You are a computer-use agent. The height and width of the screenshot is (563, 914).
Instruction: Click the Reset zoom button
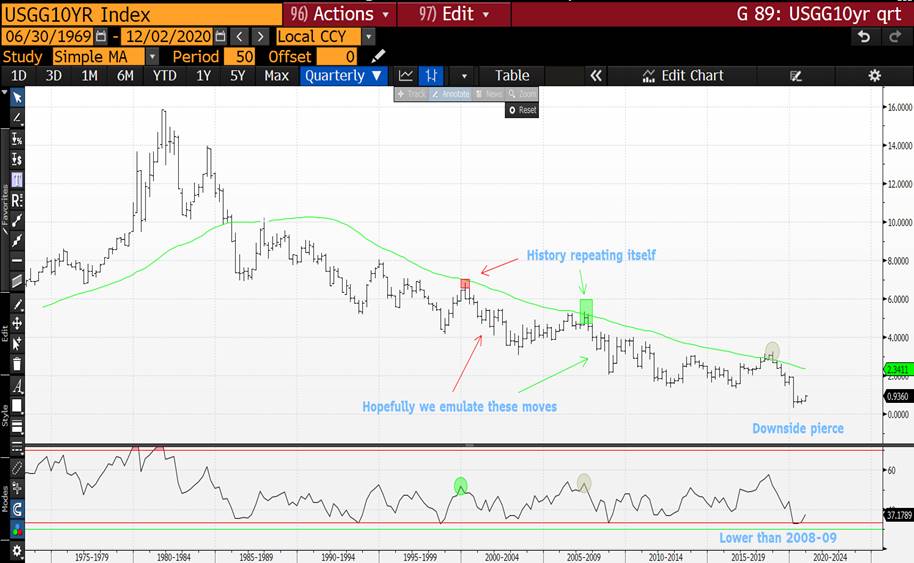pyautogui.click(x=522, y=110)
